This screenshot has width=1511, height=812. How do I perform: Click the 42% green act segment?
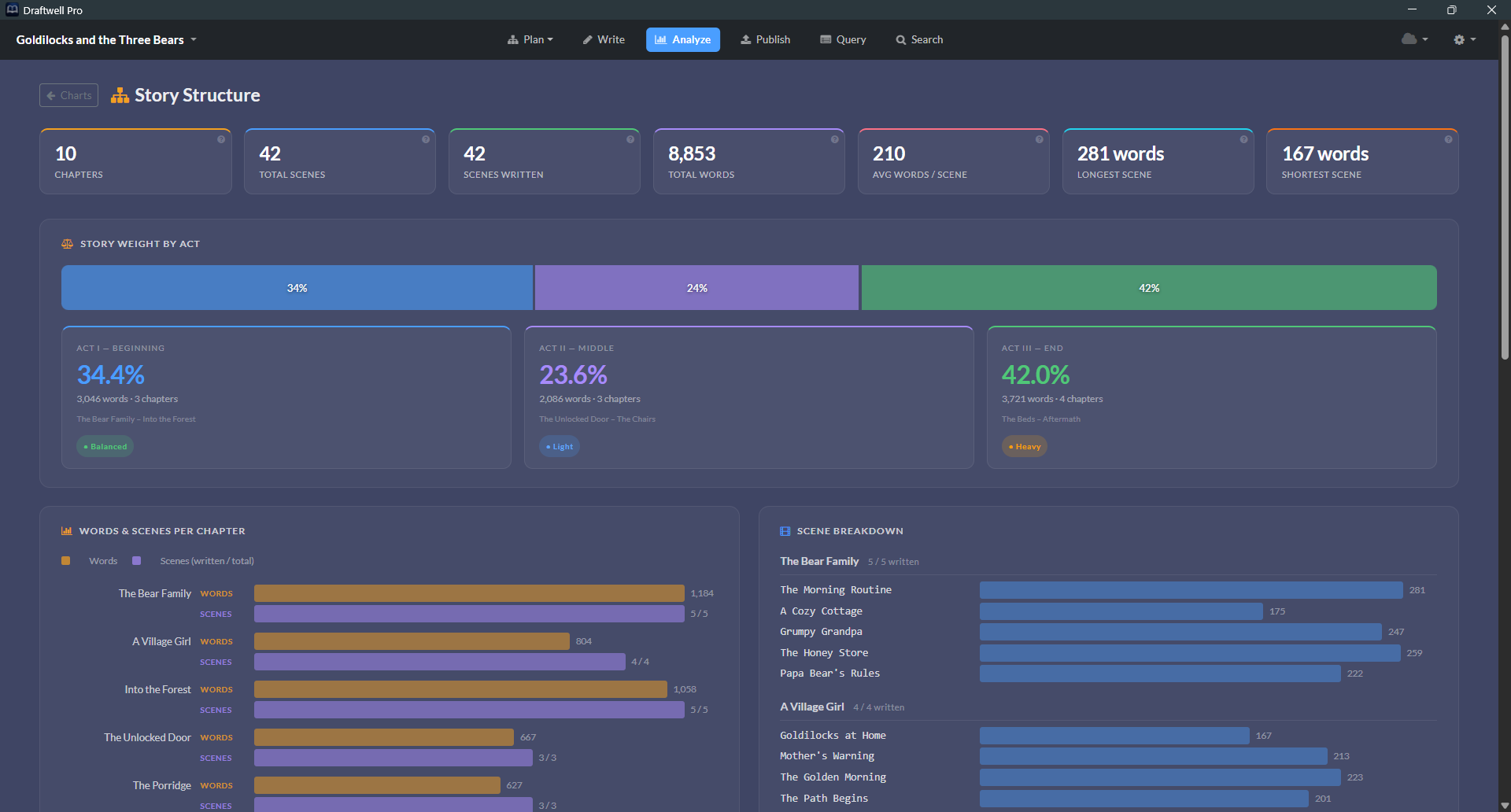pos(1149,288)
